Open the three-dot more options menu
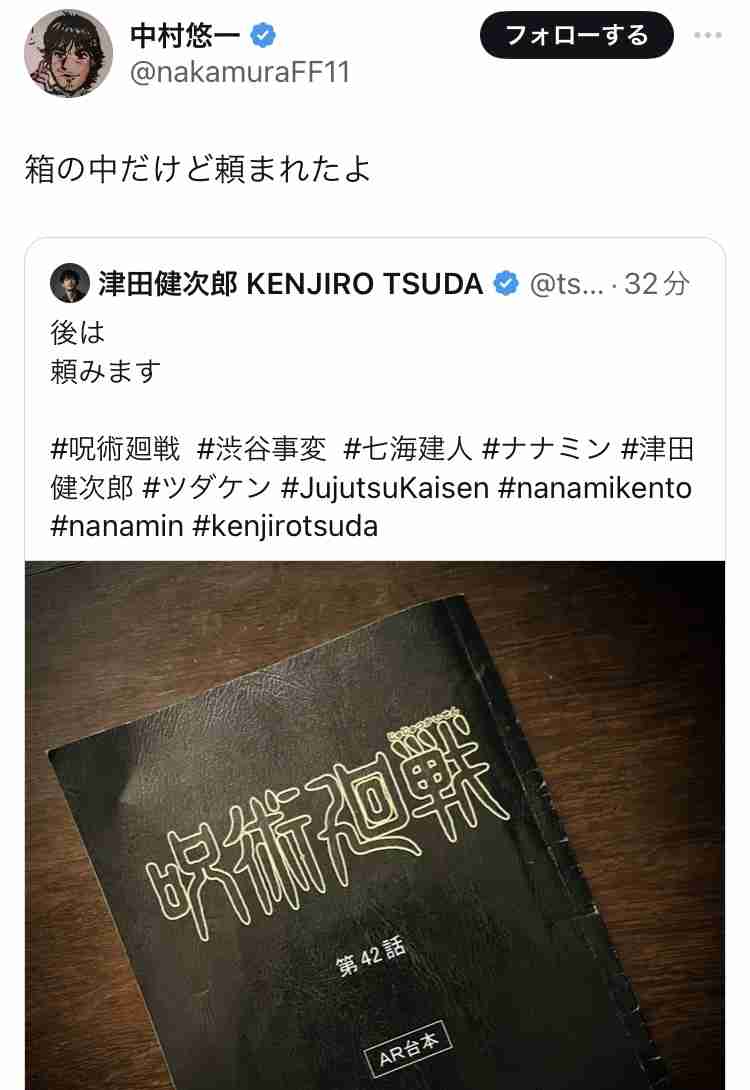This screenshot has height=1090, width=750. pyautogui.click(x=708, y=35)
